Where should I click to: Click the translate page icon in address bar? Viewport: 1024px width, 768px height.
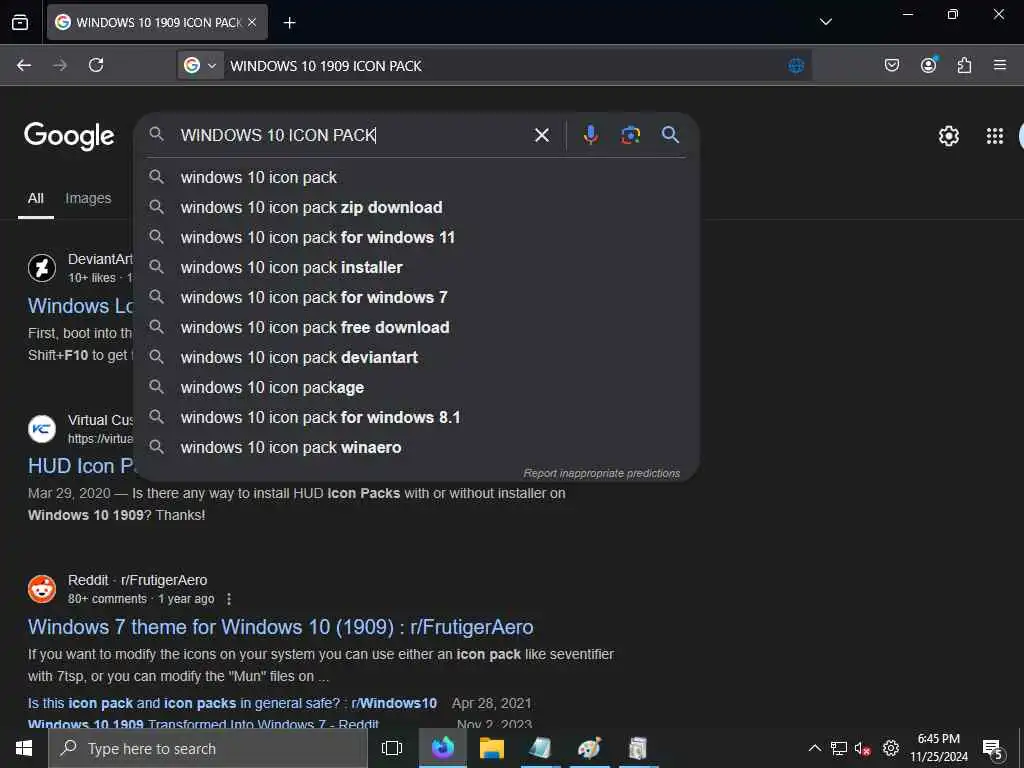[x=795, y=65]
